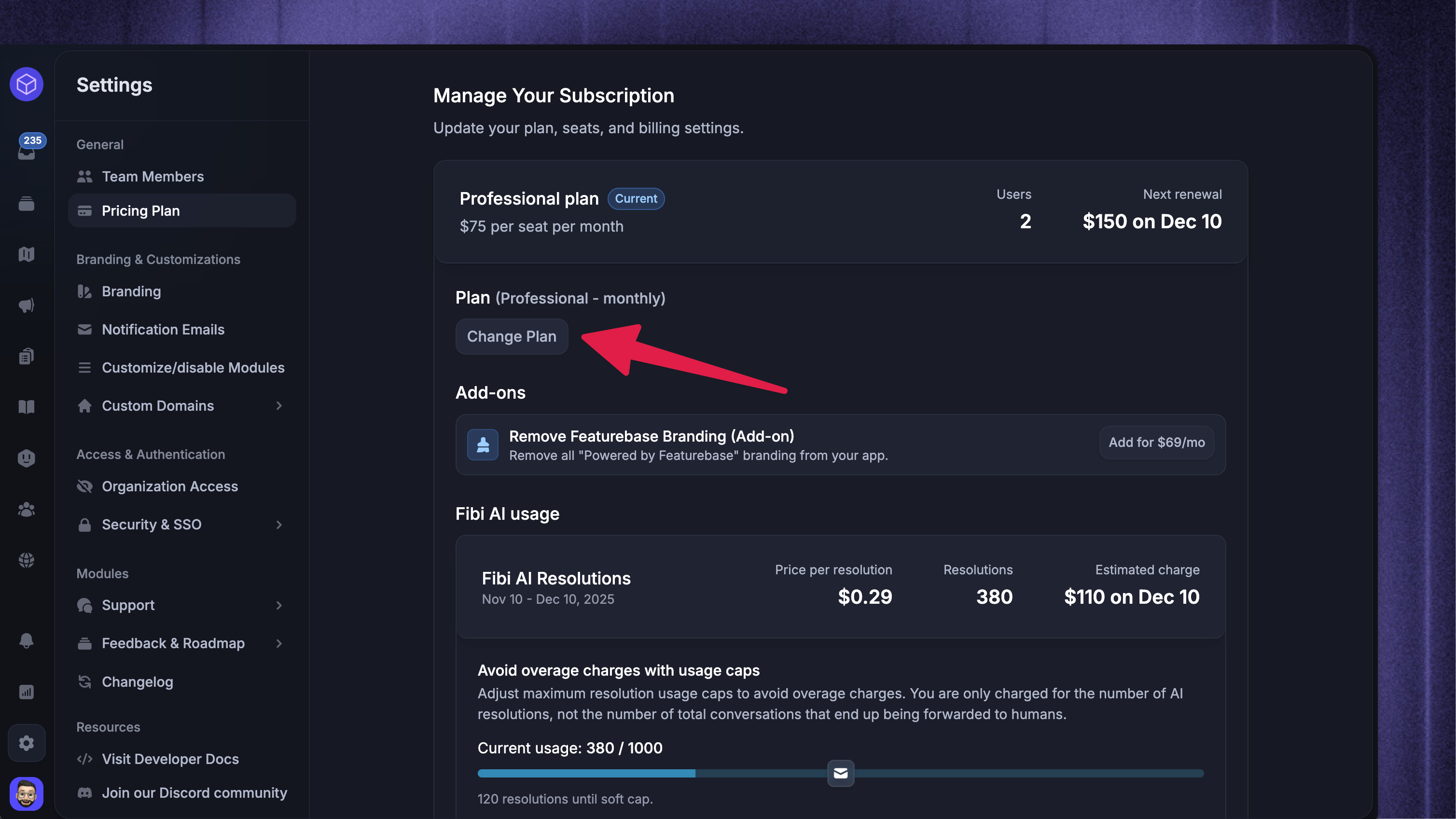Click the Custom Domains house icon
Viewport: 1456px width, 819px height.
(84, 406)
